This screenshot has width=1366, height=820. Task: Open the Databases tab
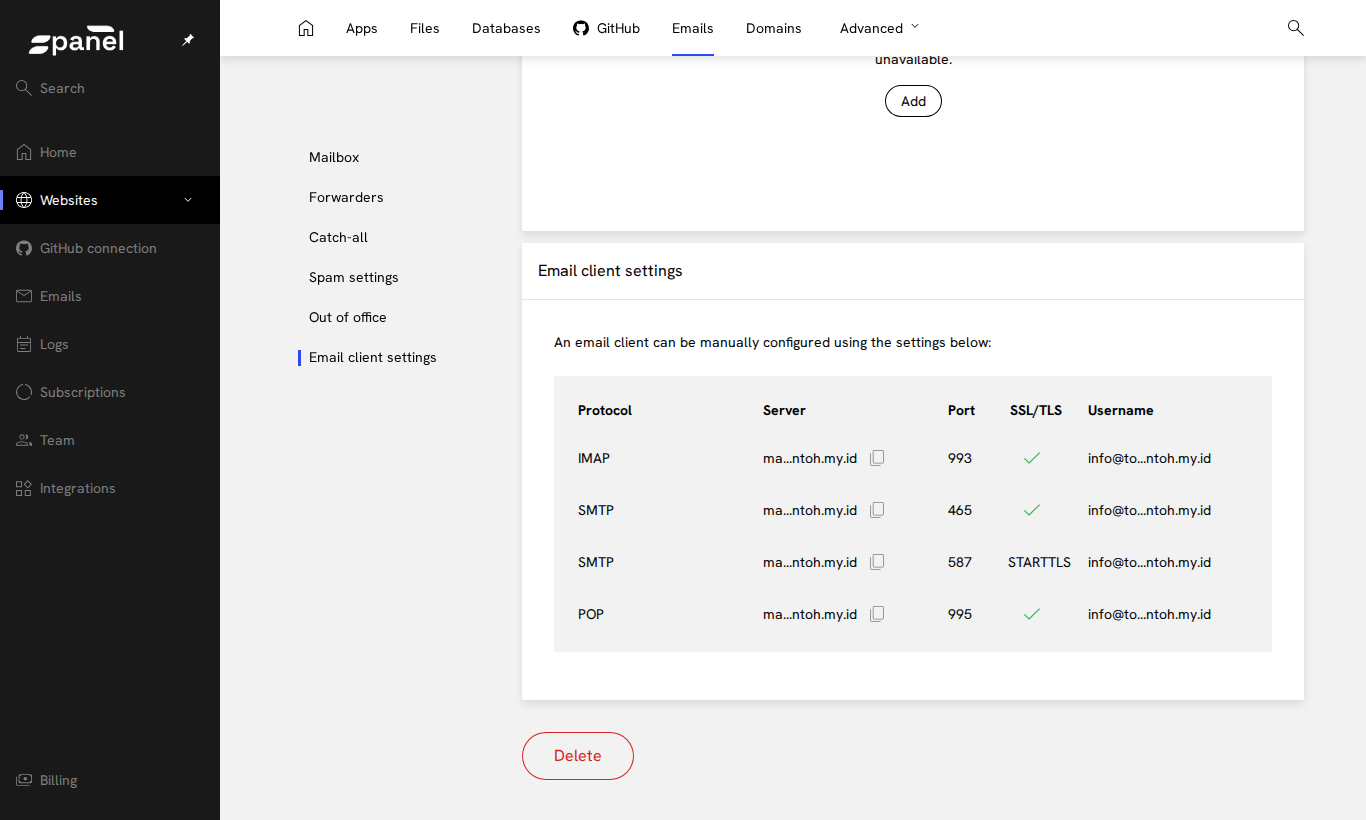point(506,28)
